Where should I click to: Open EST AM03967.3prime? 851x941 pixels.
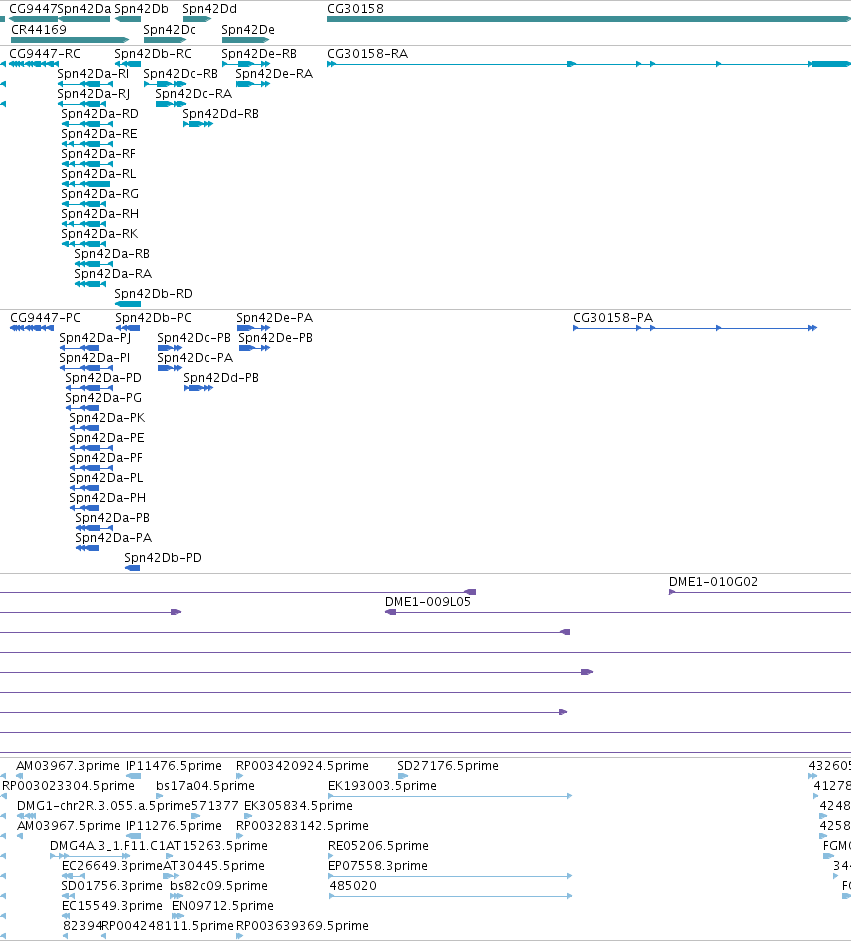68,766
